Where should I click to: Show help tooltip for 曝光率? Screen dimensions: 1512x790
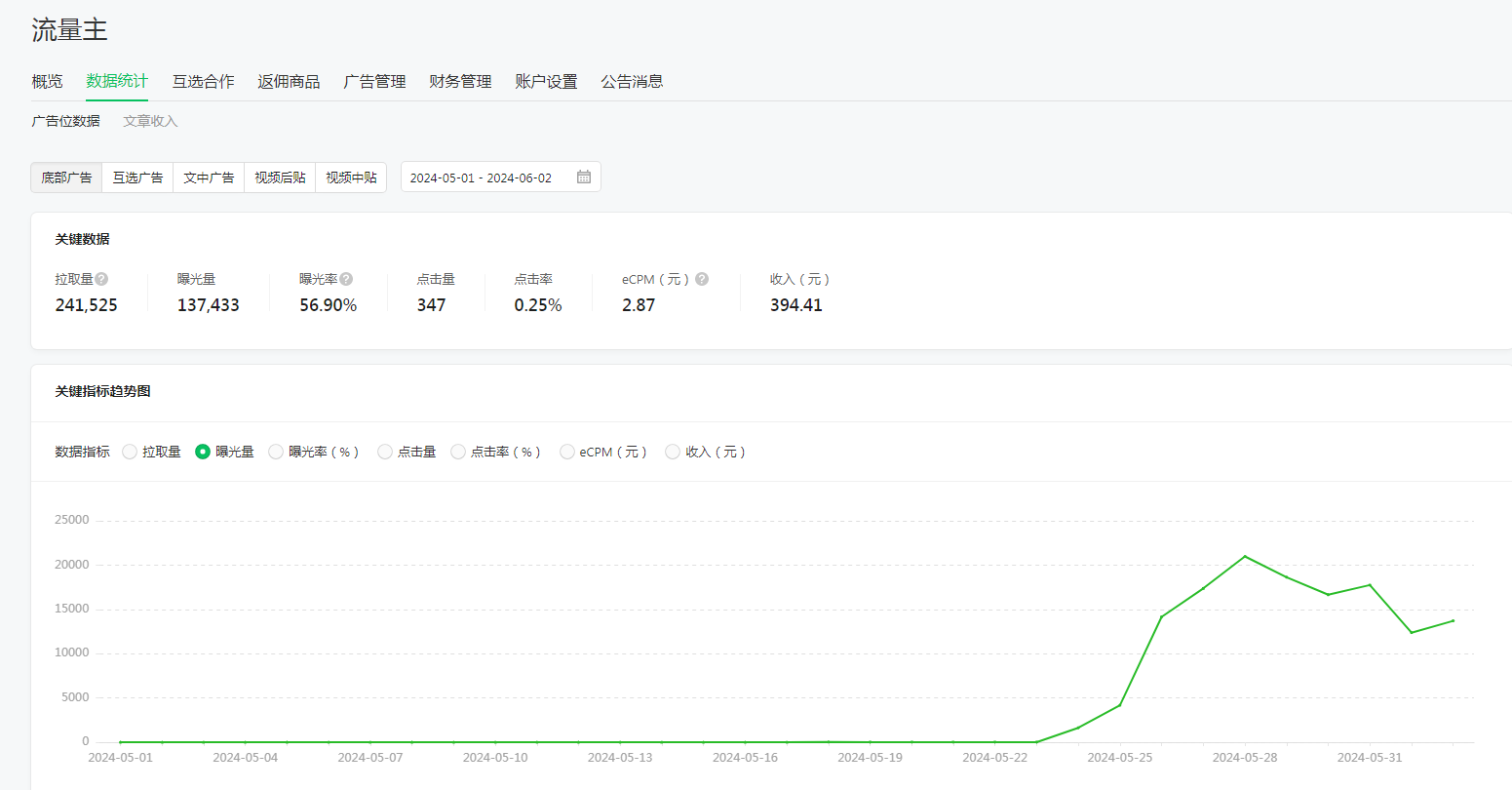click(x=346, y=279)
